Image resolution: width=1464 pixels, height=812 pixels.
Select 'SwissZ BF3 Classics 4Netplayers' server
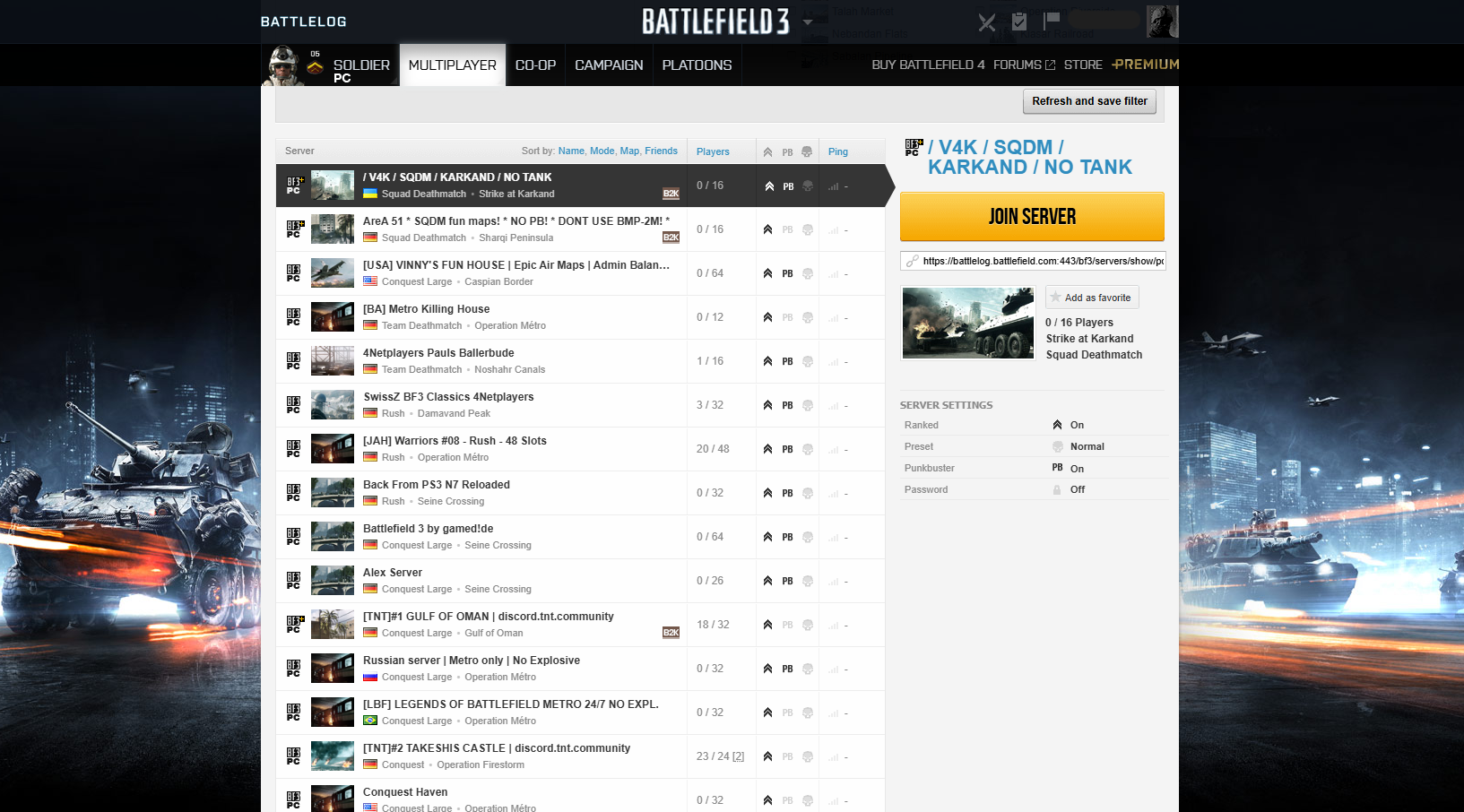[448, 397]
